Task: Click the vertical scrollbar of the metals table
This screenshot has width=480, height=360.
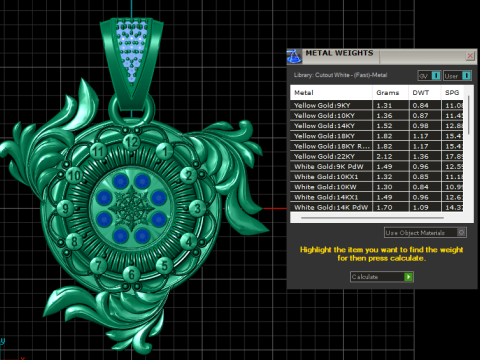Action: [469, 115]
